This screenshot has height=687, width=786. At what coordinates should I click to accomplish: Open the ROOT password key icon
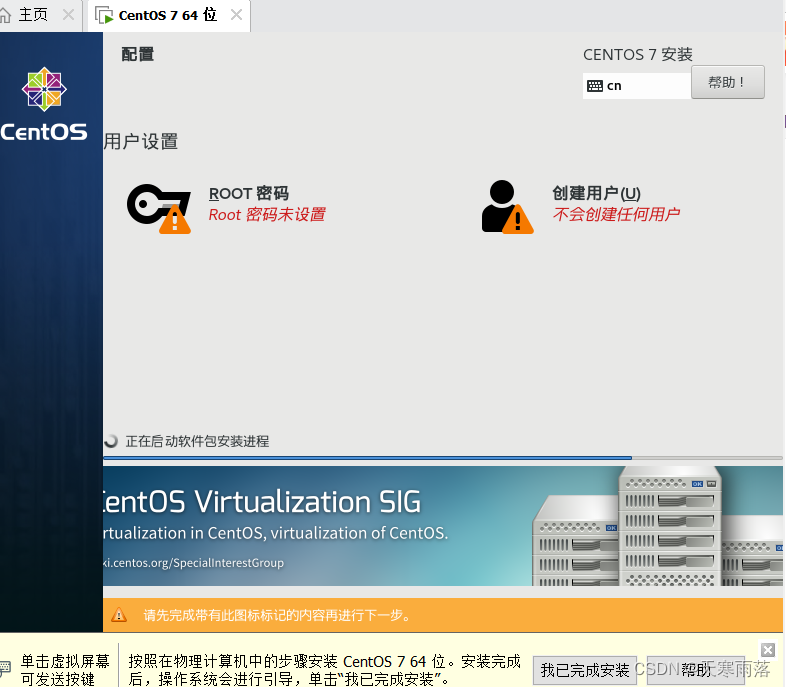158,209
